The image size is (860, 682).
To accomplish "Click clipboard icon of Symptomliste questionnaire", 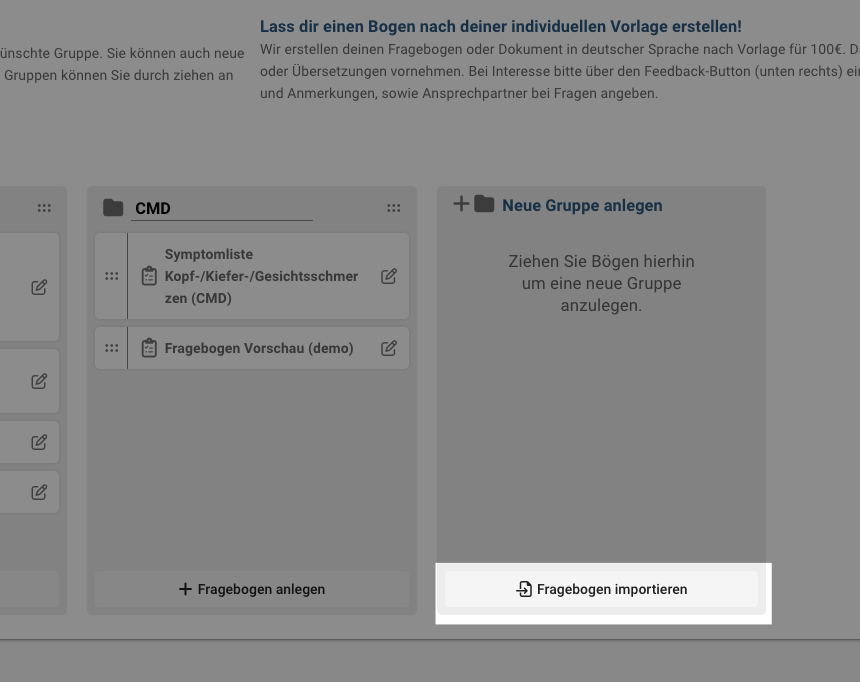I will (149, 276).
